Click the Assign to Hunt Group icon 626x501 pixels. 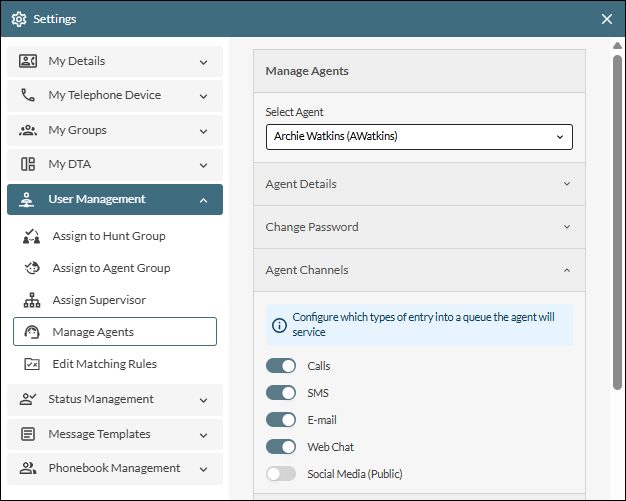coord(32,236)
